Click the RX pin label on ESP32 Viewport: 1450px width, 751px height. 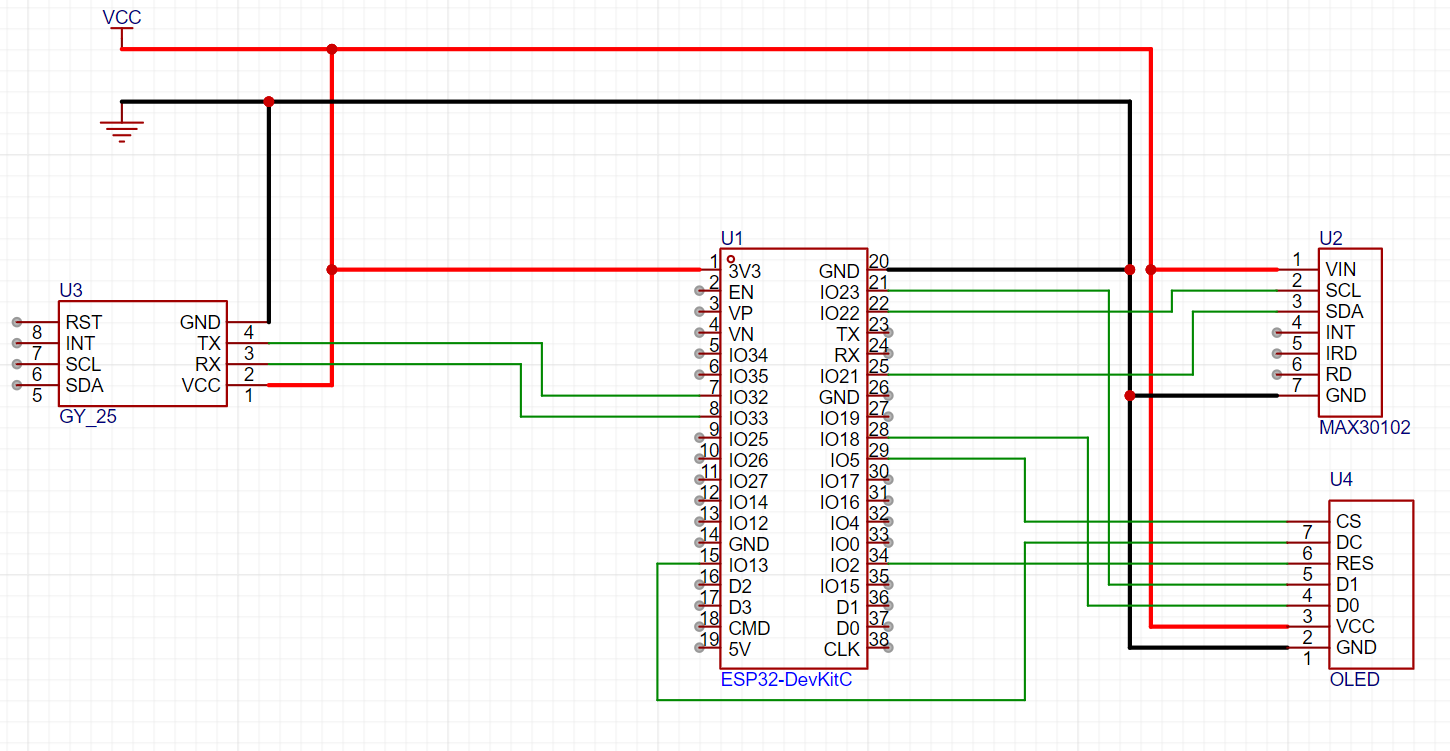(x=847, y=355)
